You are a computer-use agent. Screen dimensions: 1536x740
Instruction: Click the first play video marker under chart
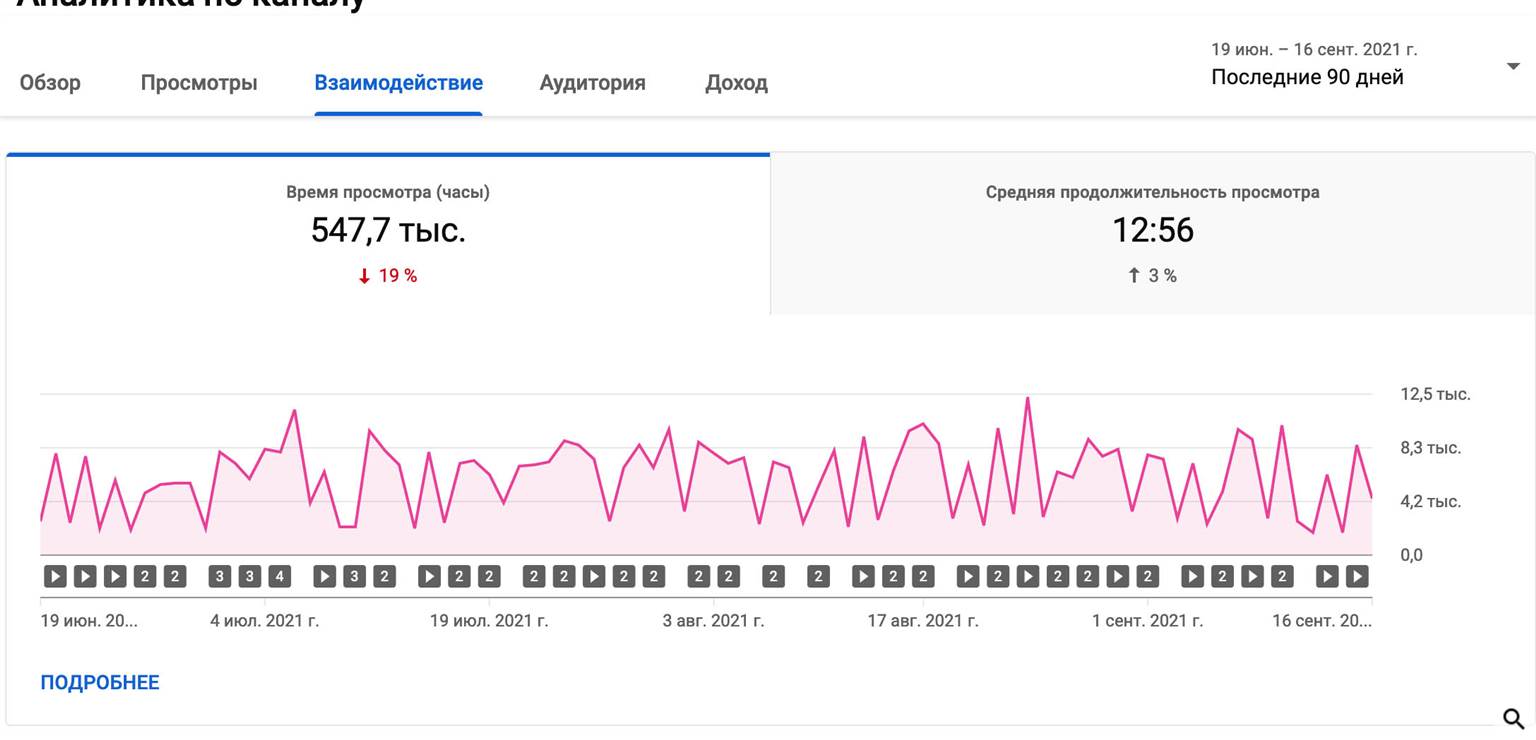55,576
